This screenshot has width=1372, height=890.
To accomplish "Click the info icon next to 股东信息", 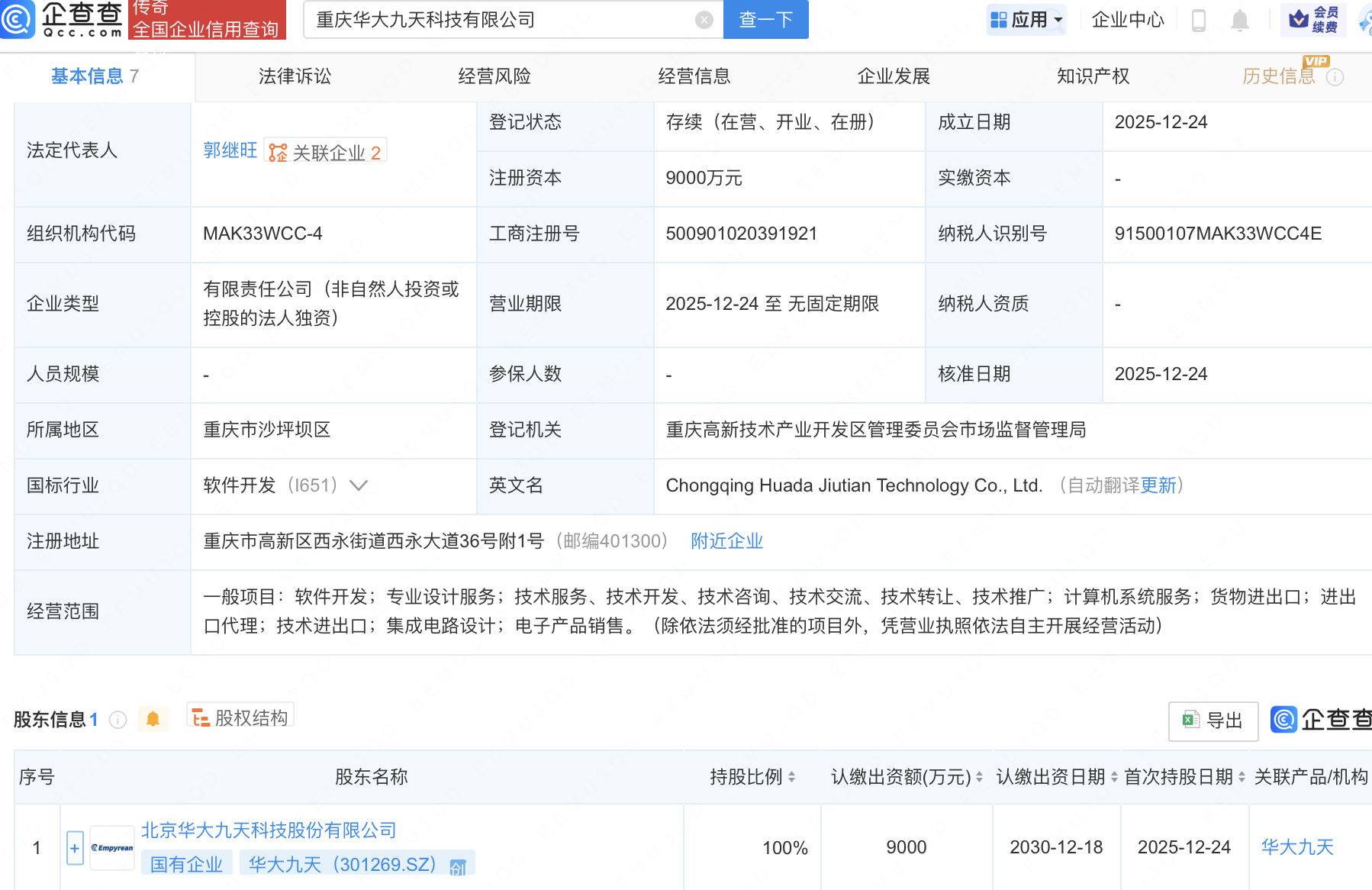I will (118, 720).
